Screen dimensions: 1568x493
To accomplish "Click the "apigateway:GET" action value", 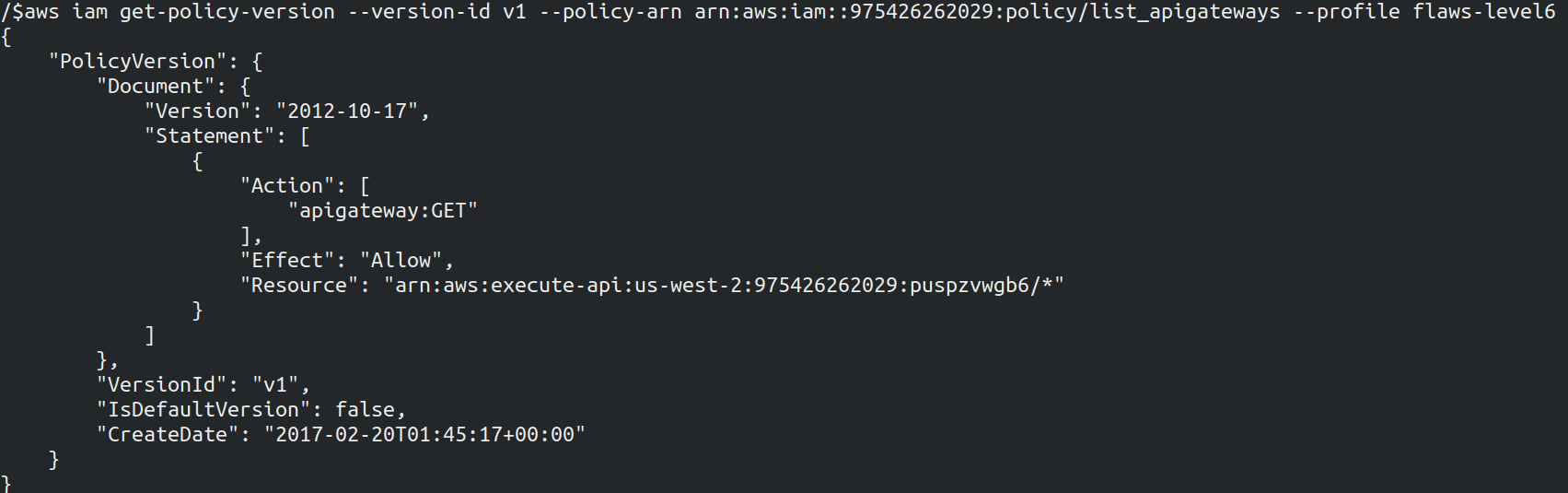I will pyautogui.click(x=383, y=211).
